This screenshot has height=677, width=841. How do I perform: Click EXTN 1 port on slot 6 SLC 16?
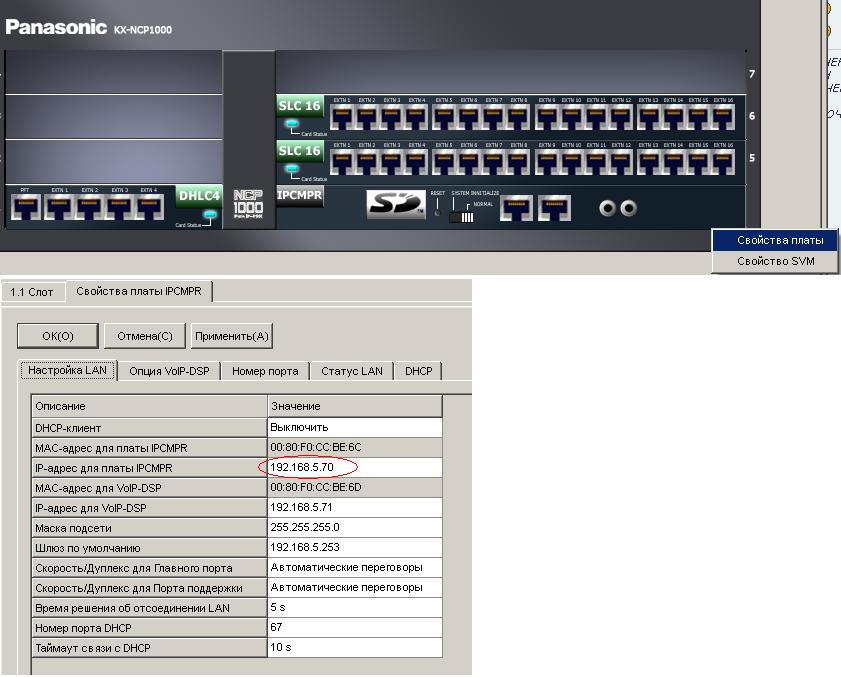point(342,117)
